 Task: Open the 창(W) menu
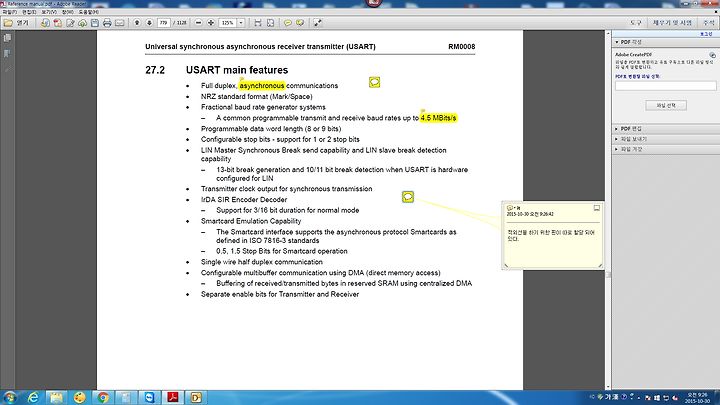68,12
